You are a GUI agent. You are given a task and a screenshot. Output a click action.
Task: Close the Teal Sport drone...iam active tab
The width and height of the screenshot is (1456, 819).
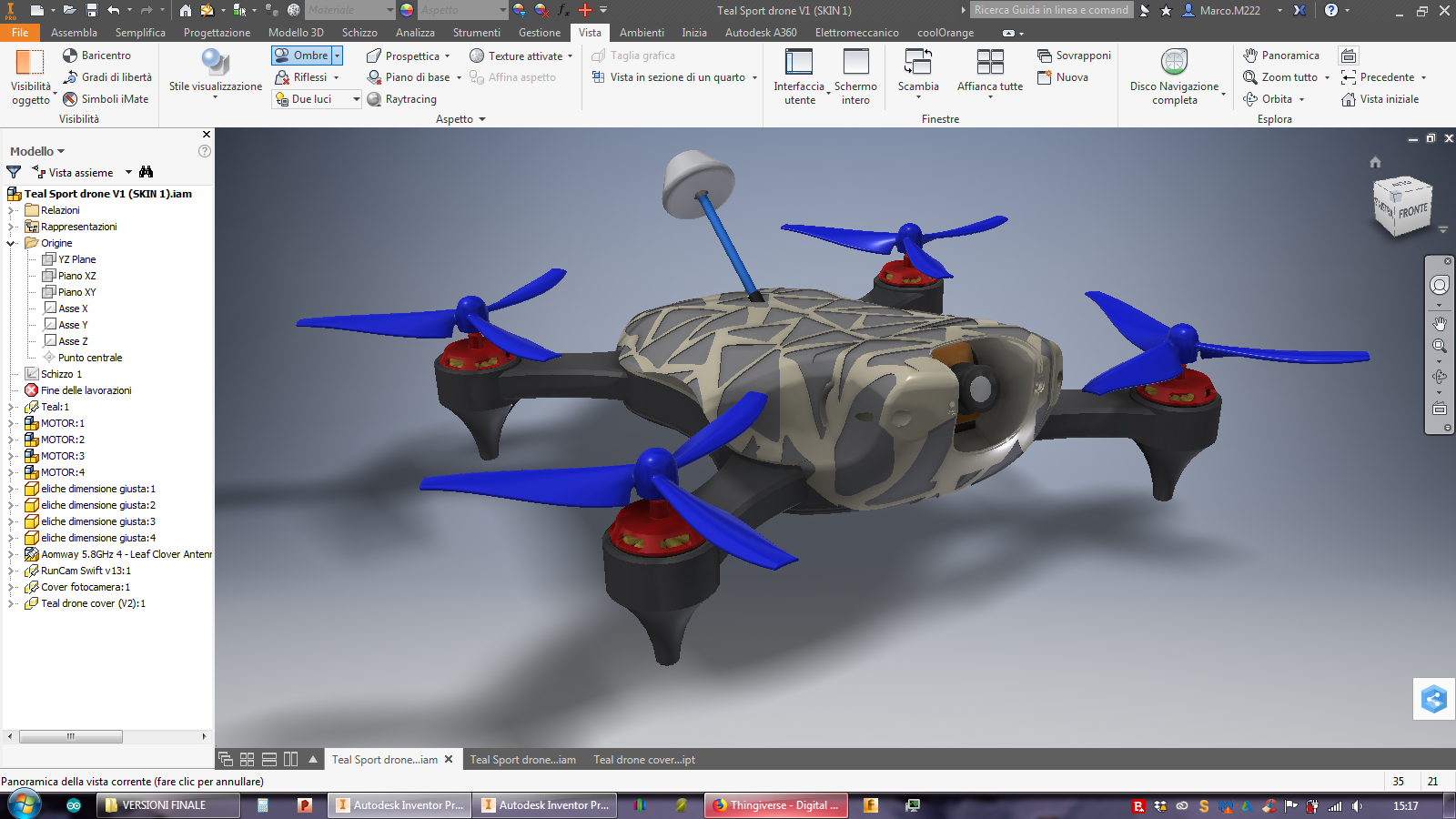(x=449, y=759)
